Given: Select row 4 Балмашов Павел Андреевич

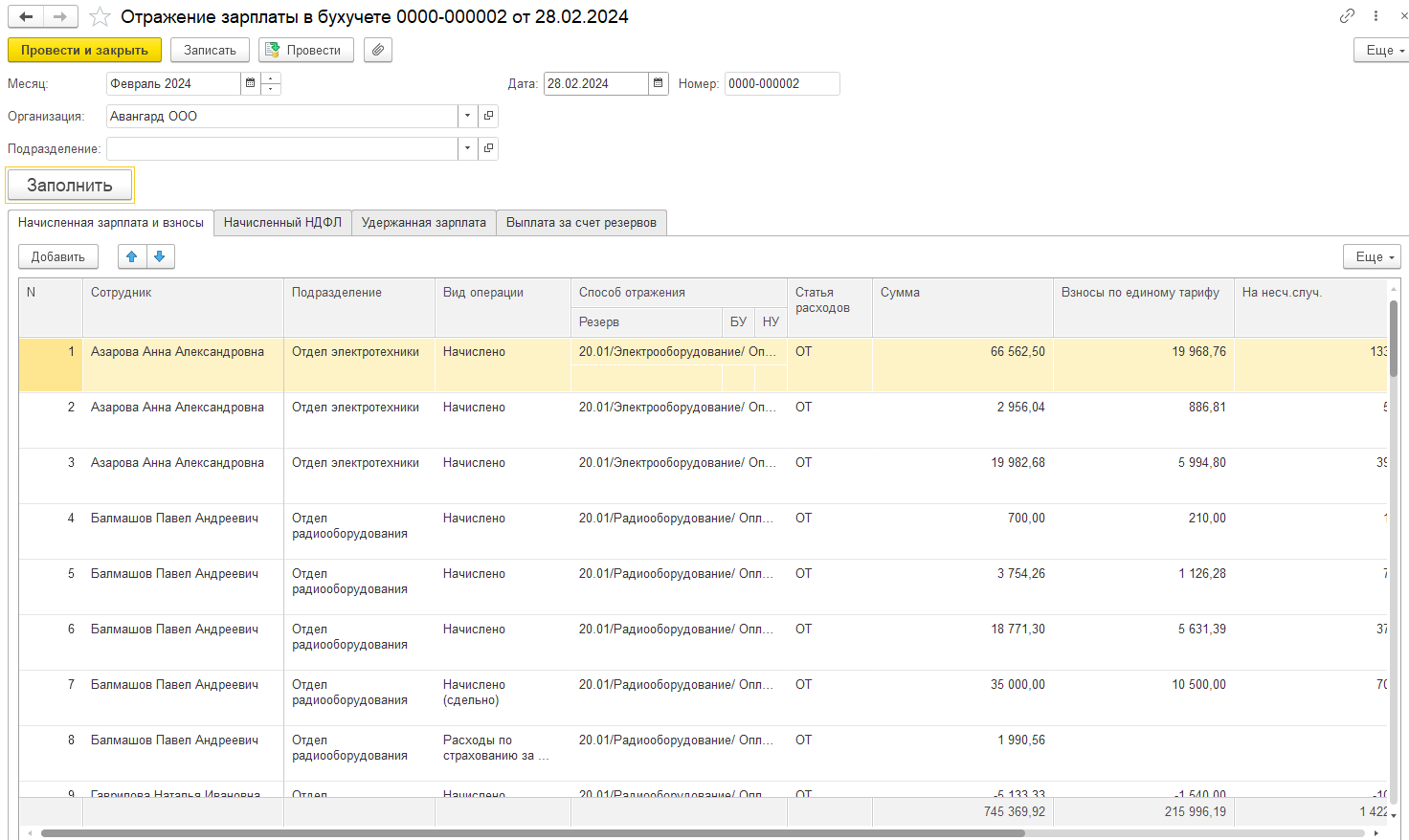Looking at the screenshot, I should (183, 531).
